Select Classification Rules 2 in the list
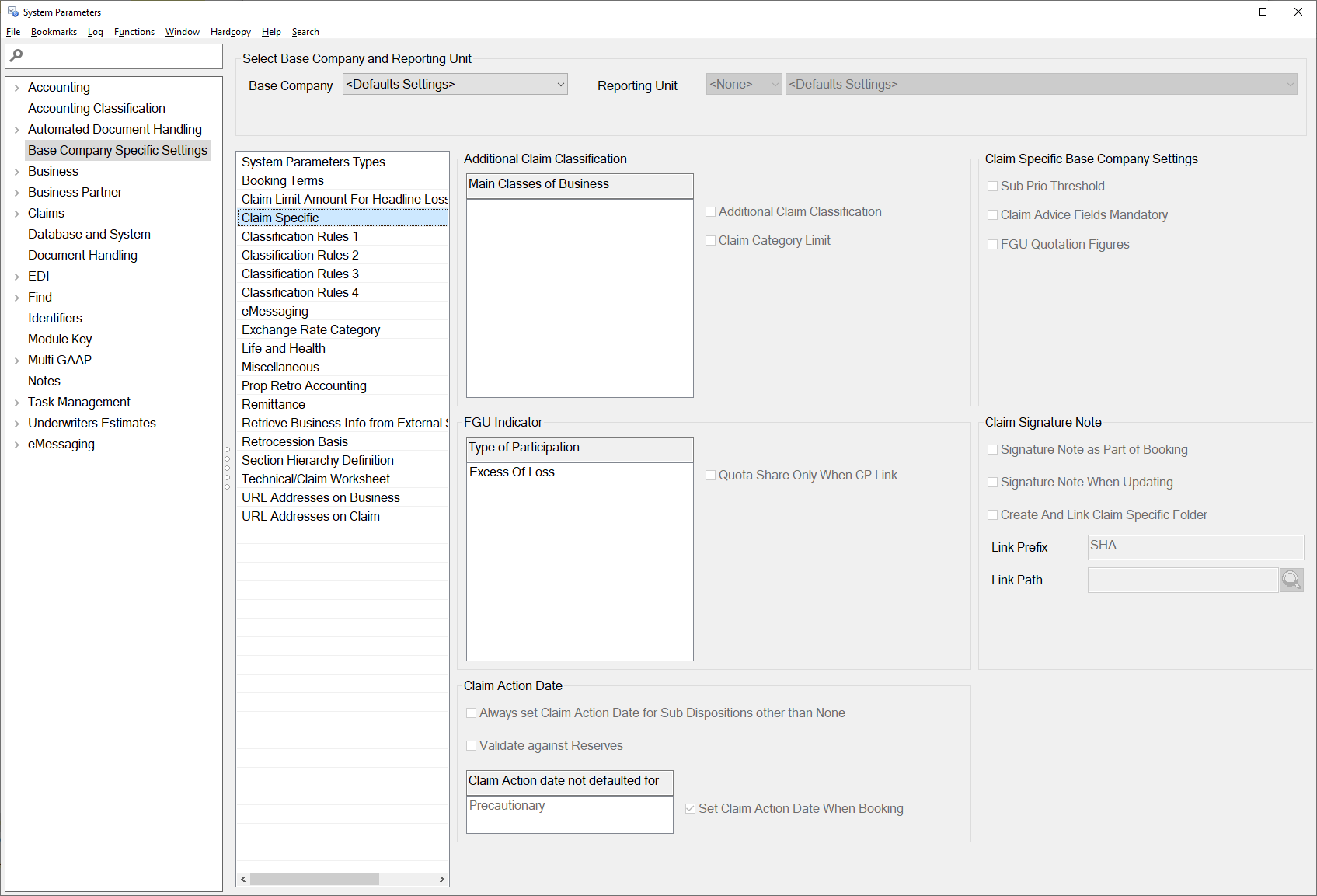This screenshot has height=896, width=1317. (x=300, y=256)
